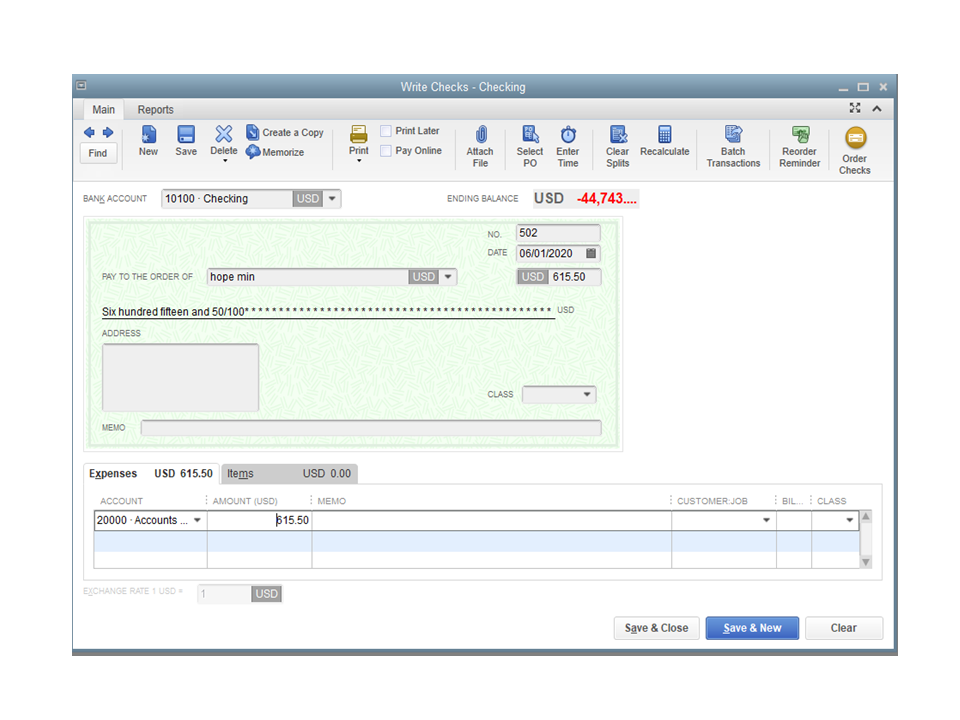Viewport: 960px width, 720px height.
Task: Collapse the ribbon with caret
Action: coord(877,108)
